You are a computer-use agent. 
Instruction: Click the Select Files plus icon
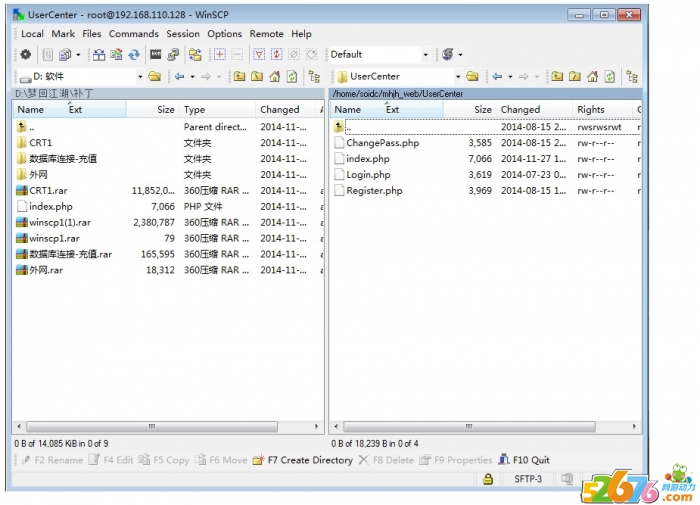click(220, 54)
